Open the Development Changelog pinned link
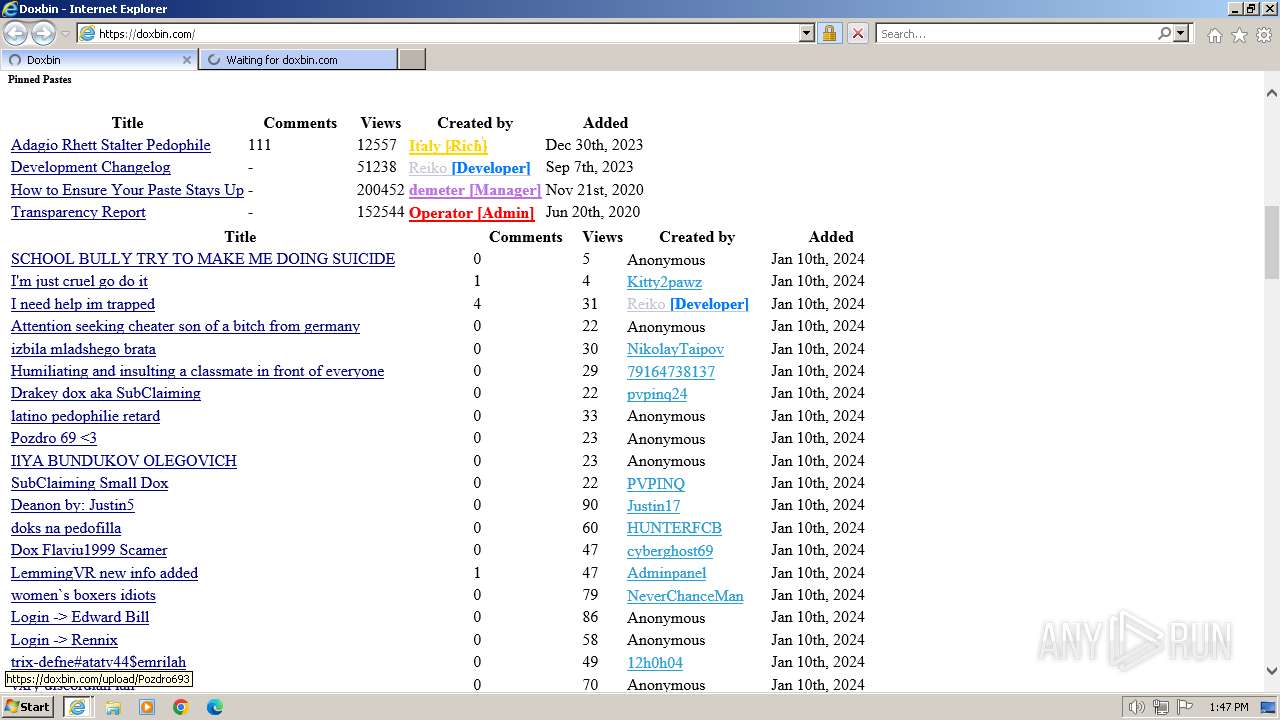The height and width of the screenshot is (720, 1280). pos(91,167)
